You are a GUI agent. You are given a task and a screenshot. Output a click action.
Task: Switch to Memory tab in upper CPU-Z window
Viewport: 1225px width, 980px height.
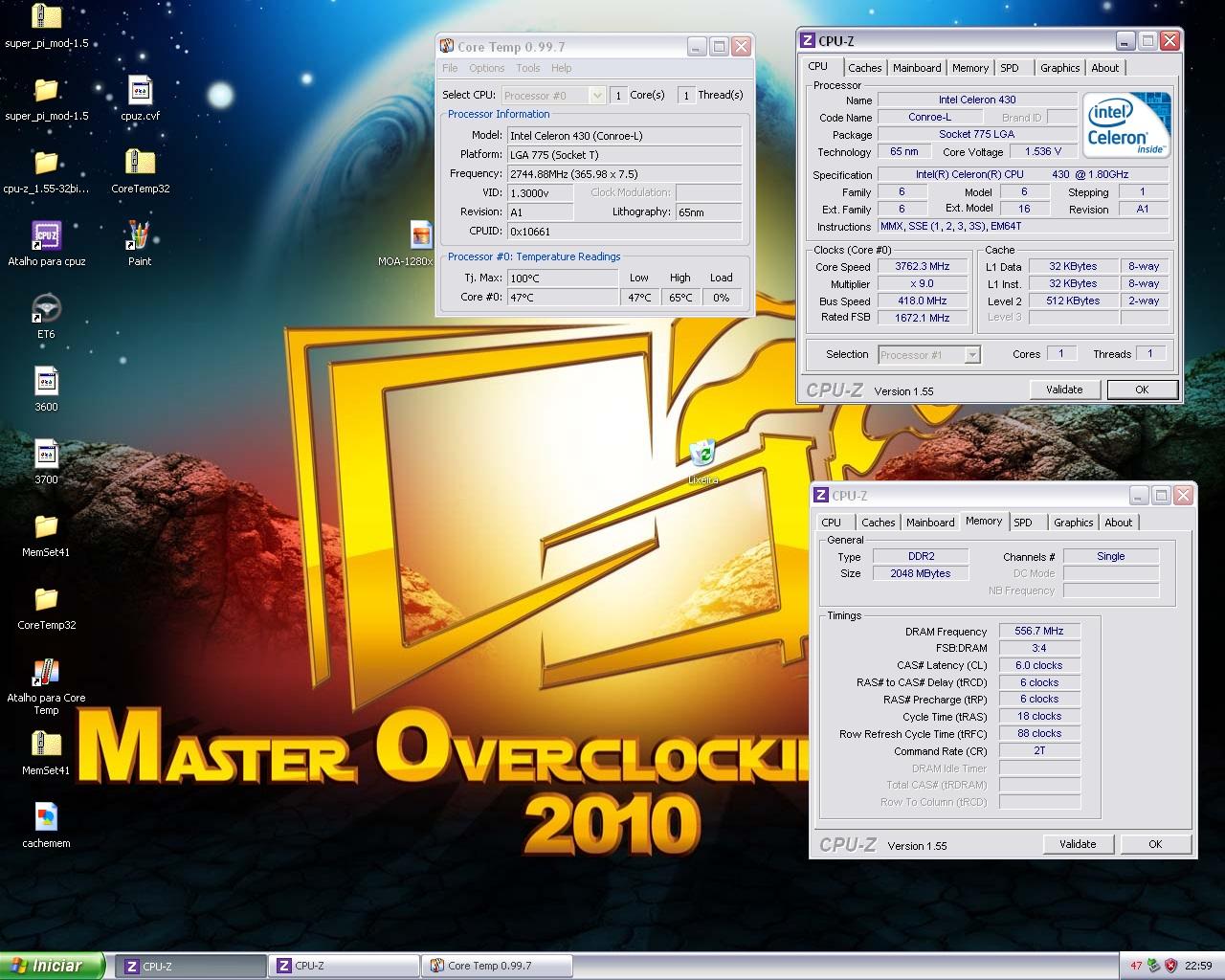(x=970, y=68)
